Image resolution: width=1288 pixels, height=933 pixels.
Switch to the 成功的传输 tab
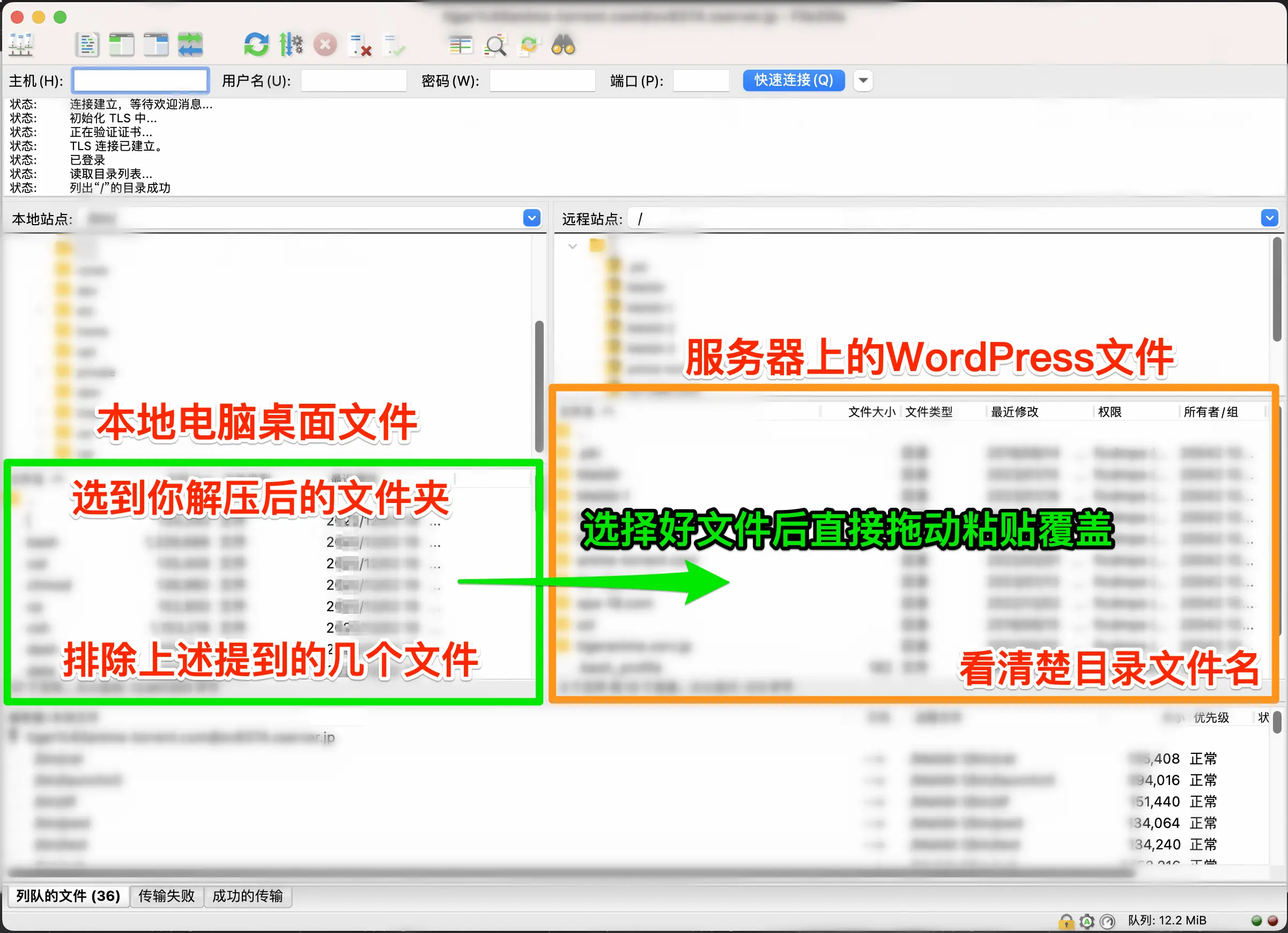(247, 895)
